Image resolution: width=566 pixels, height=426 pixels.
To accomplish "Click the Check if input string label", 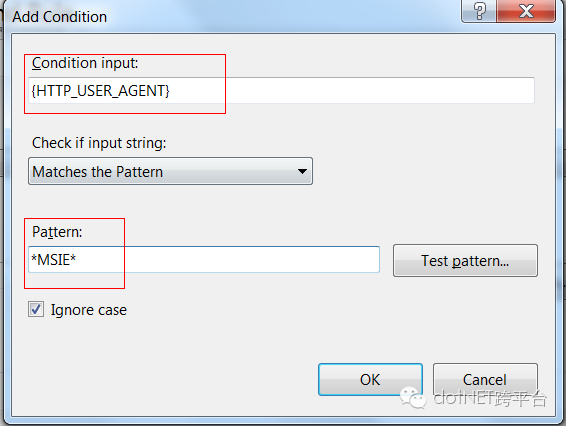I will (99, 143).
